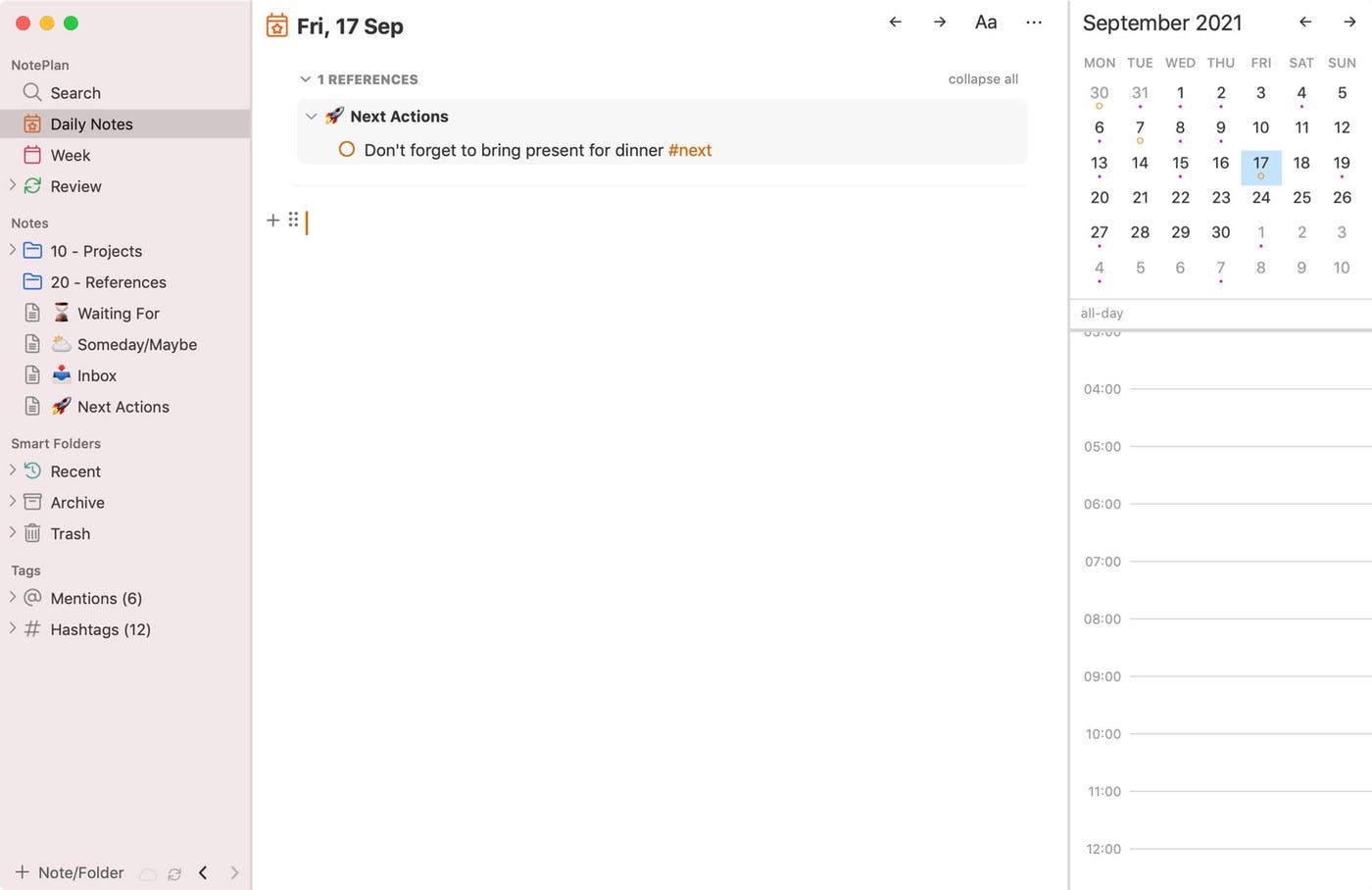
Task: Collapse the 1 References section
Action: click(306, 79)
